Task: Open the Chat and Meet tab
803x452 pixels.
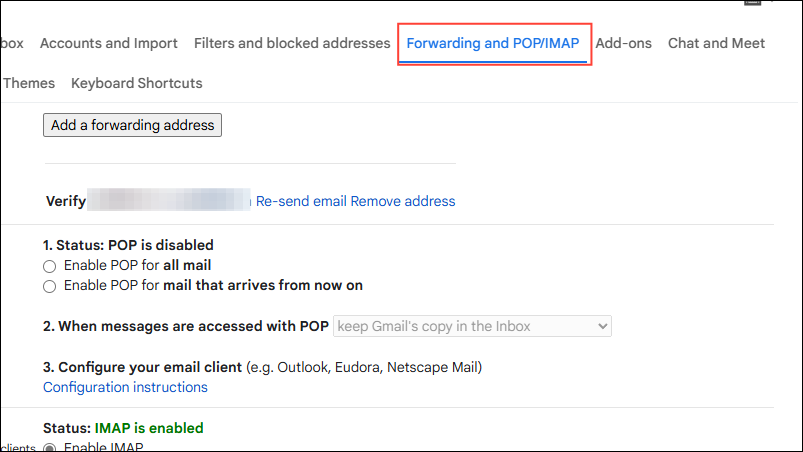Action: pyautogui.click(x=716, y=43)
